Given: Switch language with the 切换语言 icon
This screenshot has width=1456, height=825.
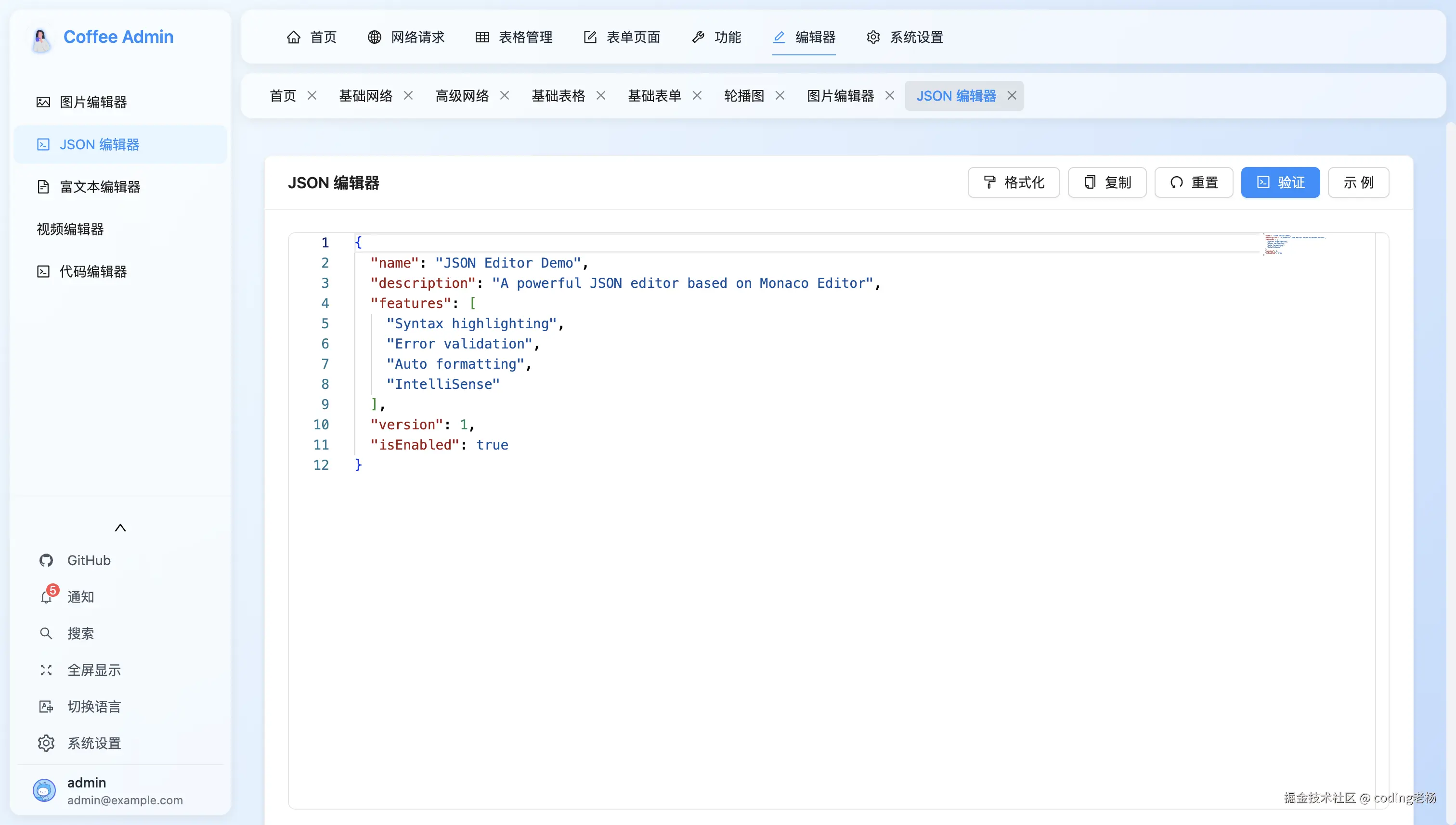Looking at the screenshot, I should click(46, 707).
